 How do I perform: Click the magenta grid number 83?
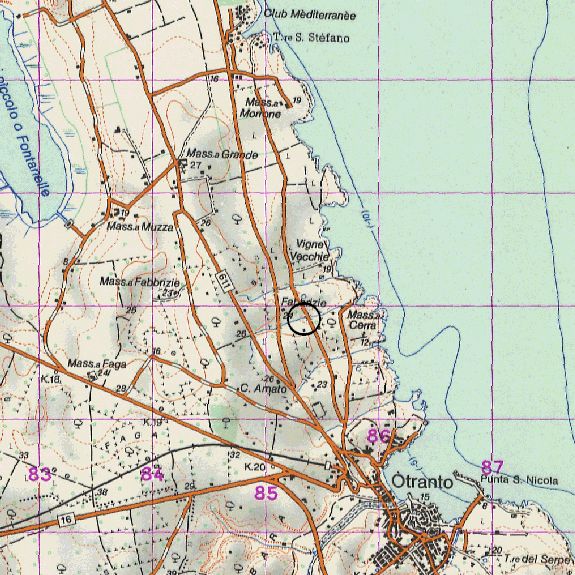pyautogui.click(x=40, y=474)
